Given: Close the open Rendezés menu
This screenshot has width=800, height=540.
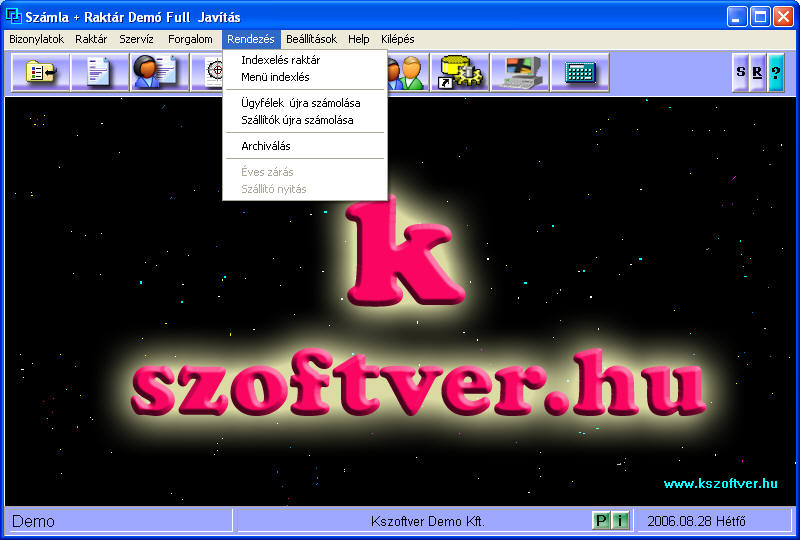Looking at the screenshot, I should click(x=251, y=39).
